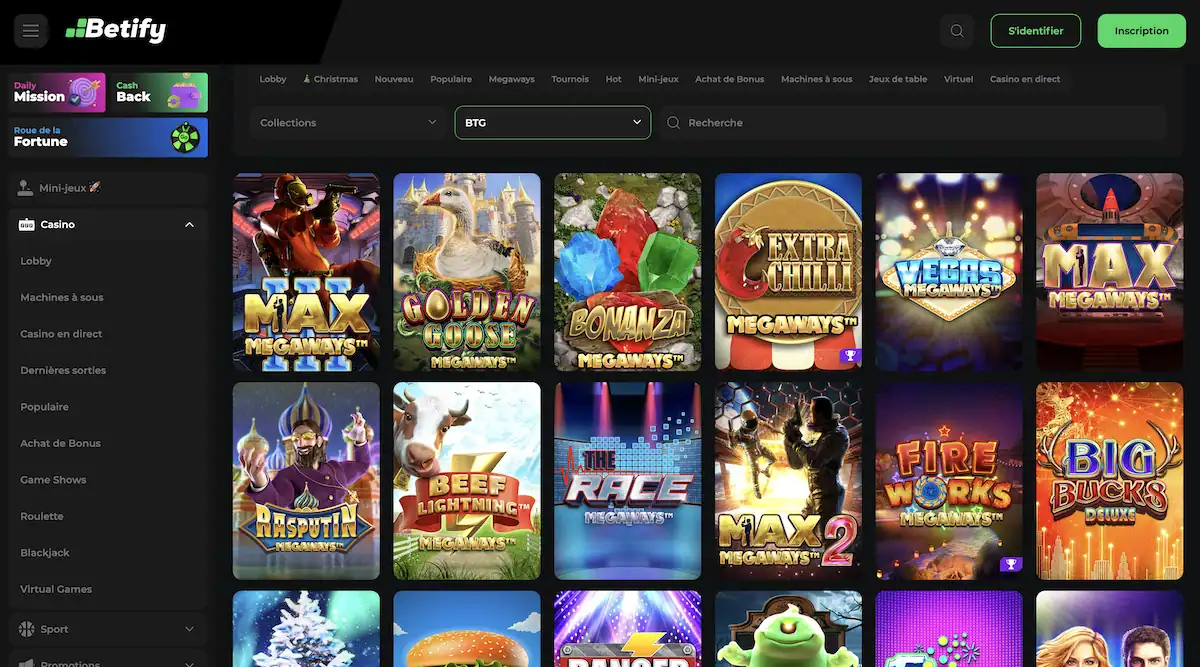The image size is (1200, 667).
Task: Collapse the Casino sidebar section
Action: click(x=190, y=225)
